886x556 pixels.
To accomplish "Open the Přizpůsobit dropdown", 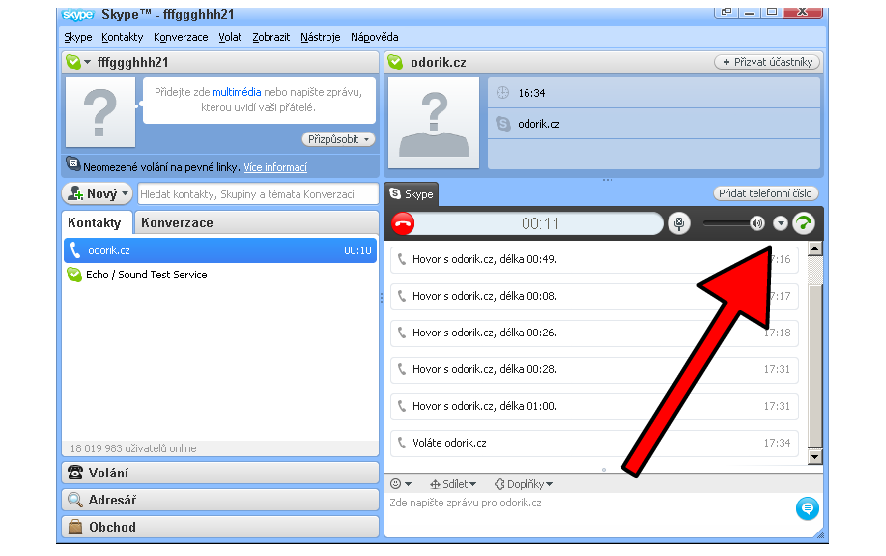I will click(x=338, y=139).
